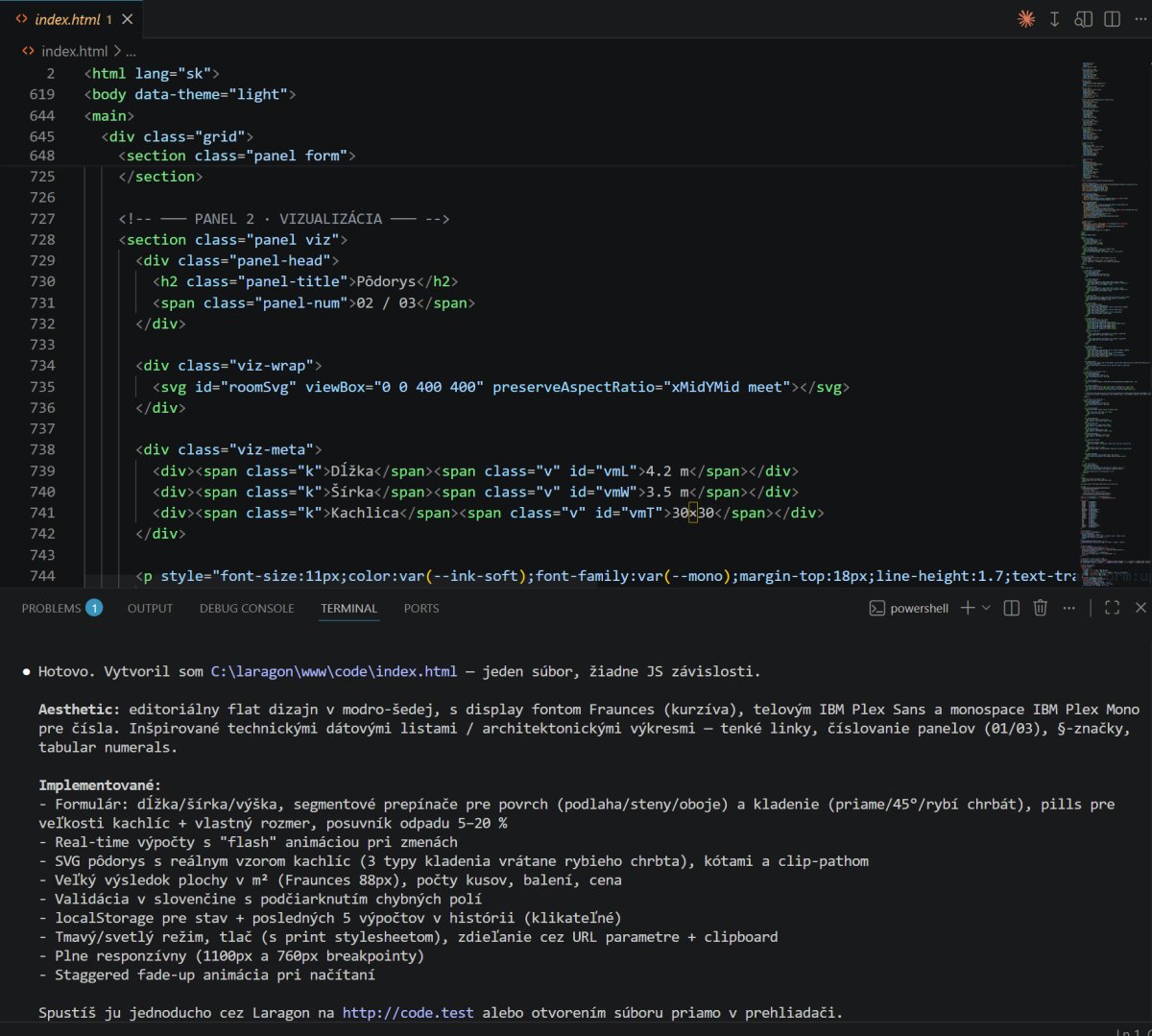Image resolution: width=1152 pixels, height=1036 pixels.
Task: Open editor More Actions ellipsis menu
Action: [1140, 19]
